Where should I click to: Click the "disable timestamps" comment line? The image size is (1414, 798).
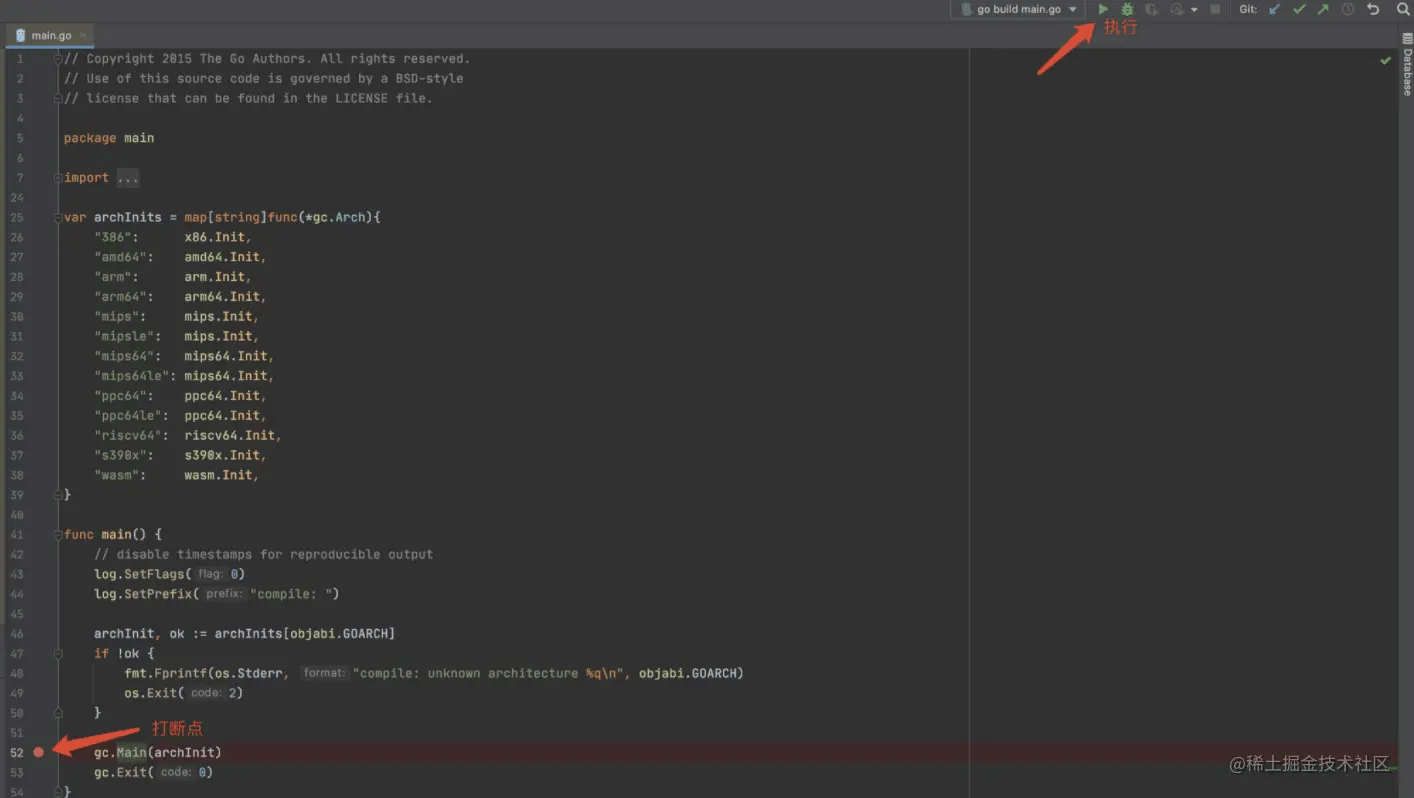point(263,554)
